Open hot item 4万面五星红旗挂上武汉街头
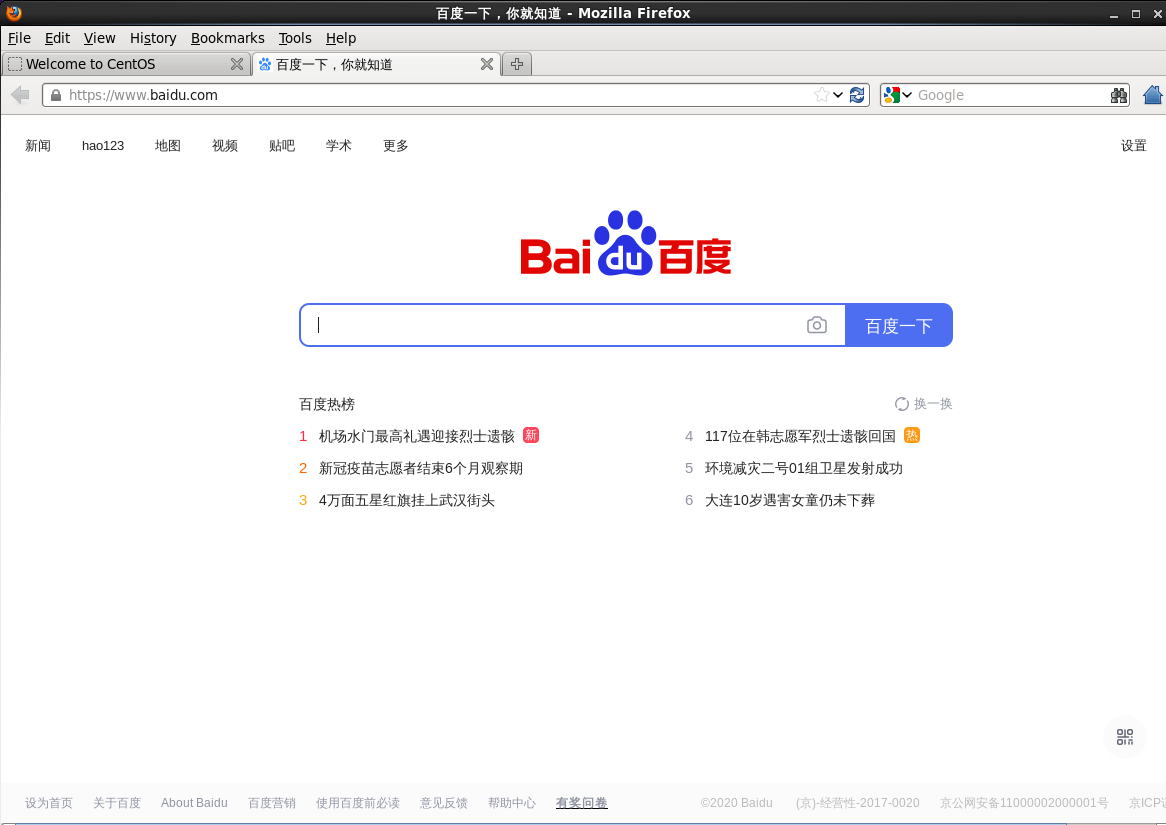This screenshot has height=825, width=1166. coord(407,500)
